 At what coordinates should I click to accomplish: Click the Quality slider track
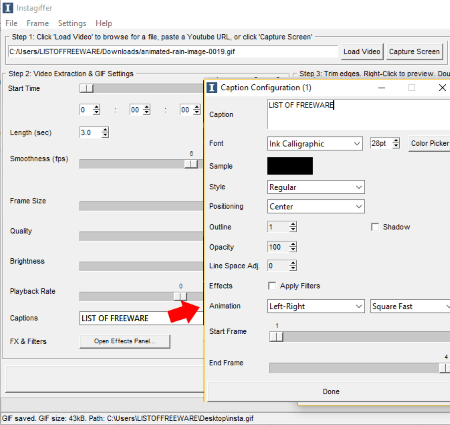141,236
